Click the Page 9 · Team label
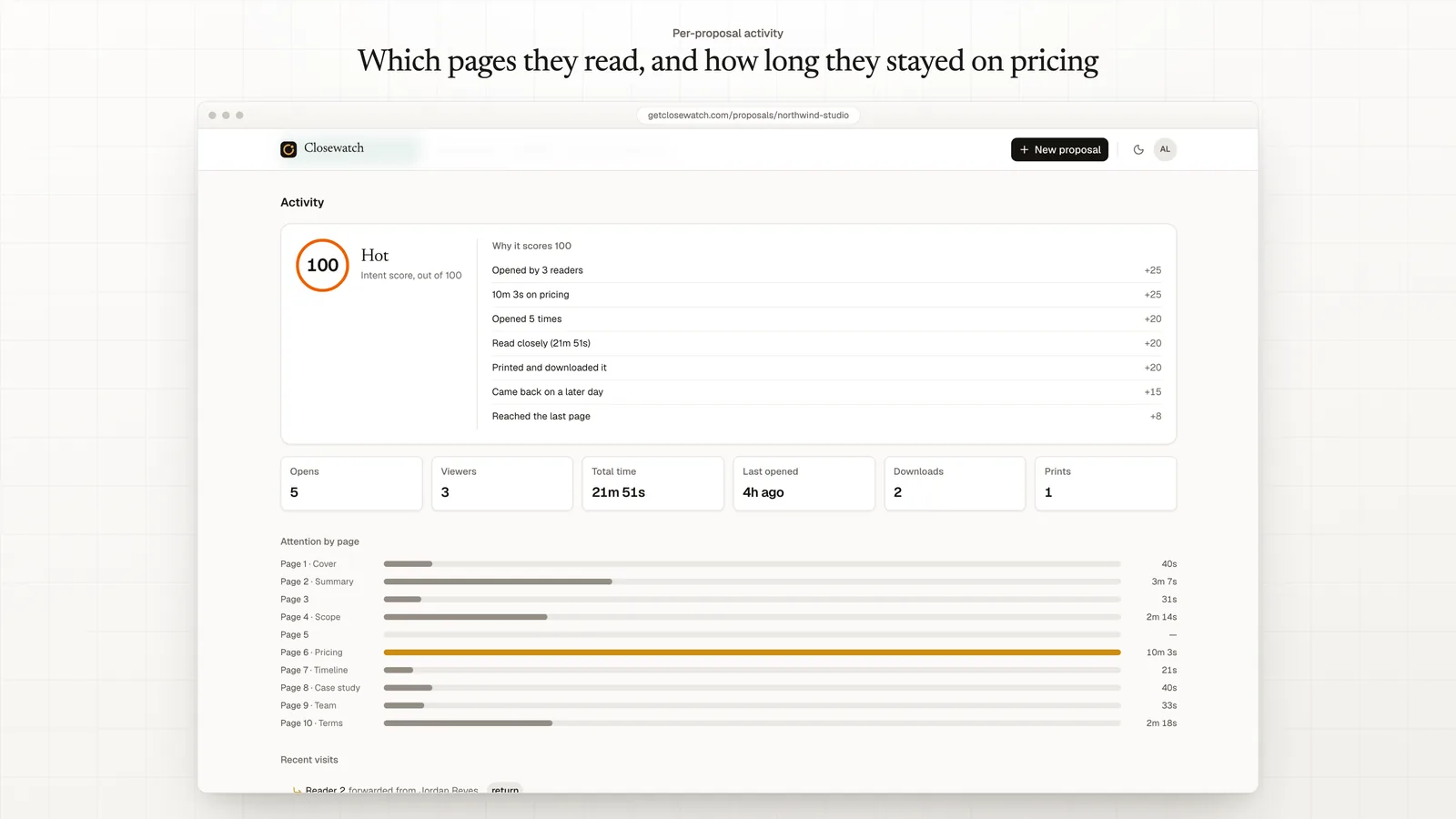Screen dimensions: 1456x819 308,705
